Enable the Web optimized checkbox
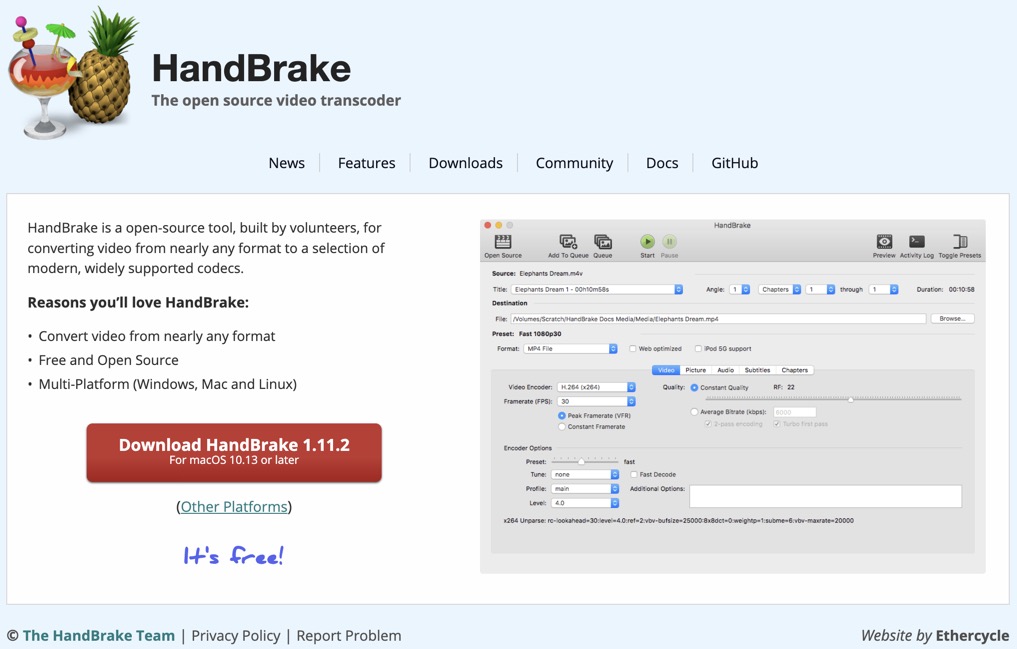 632,349
